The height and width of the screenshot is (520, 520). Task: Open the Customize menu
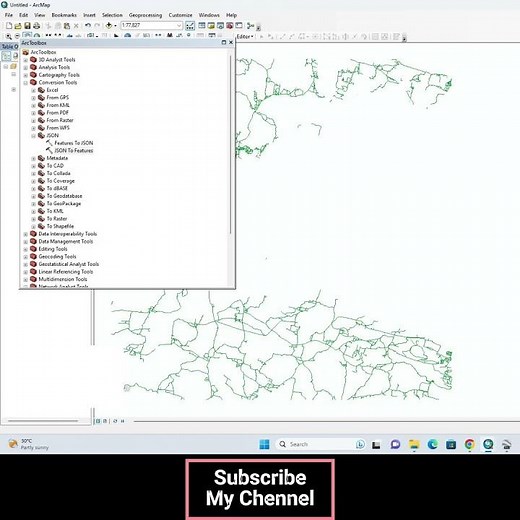180,15
